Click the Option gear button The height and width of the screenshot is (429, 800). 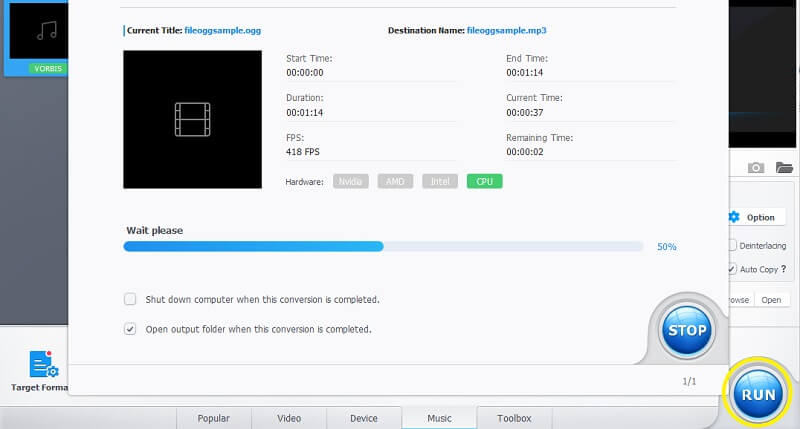[x=752, y=217]
